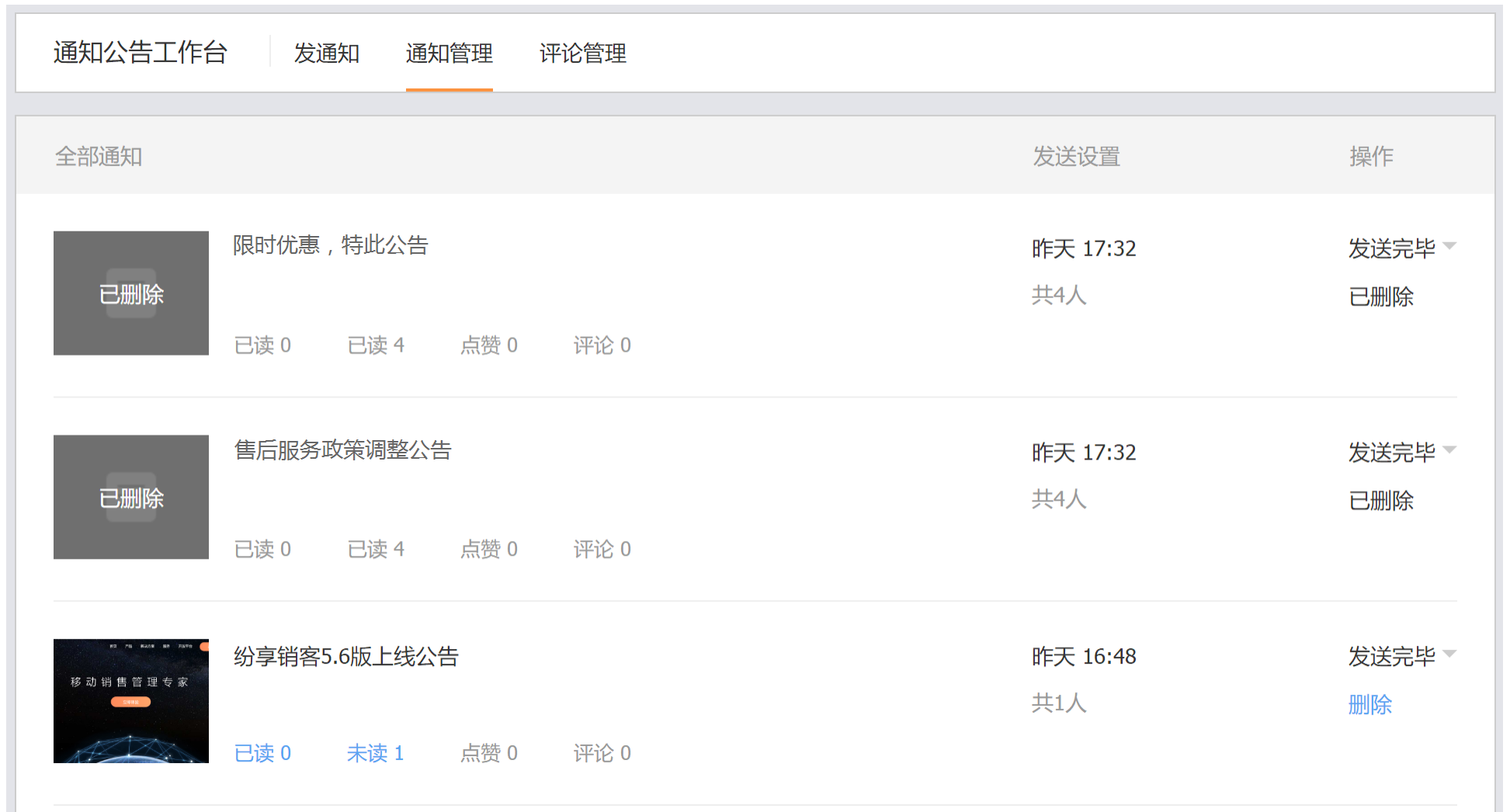This screenshot has width=1510, height=812.
Task: Click 共1人 recipient count
Action: click(1059, 703)
